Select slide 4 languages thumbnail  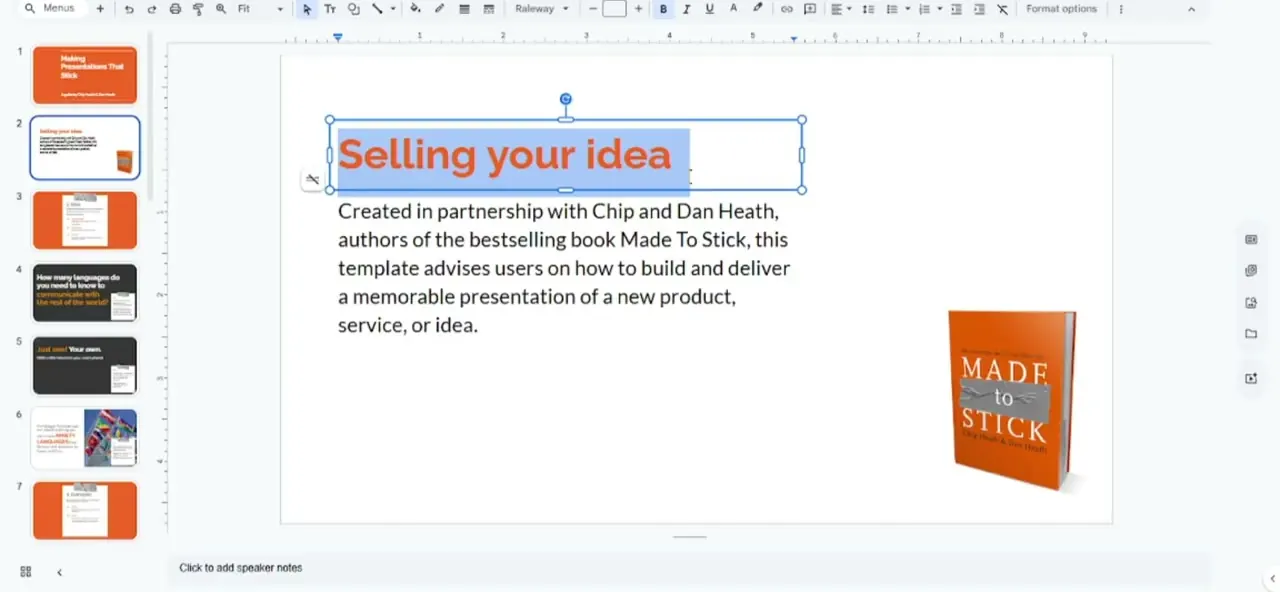(85, 292)
